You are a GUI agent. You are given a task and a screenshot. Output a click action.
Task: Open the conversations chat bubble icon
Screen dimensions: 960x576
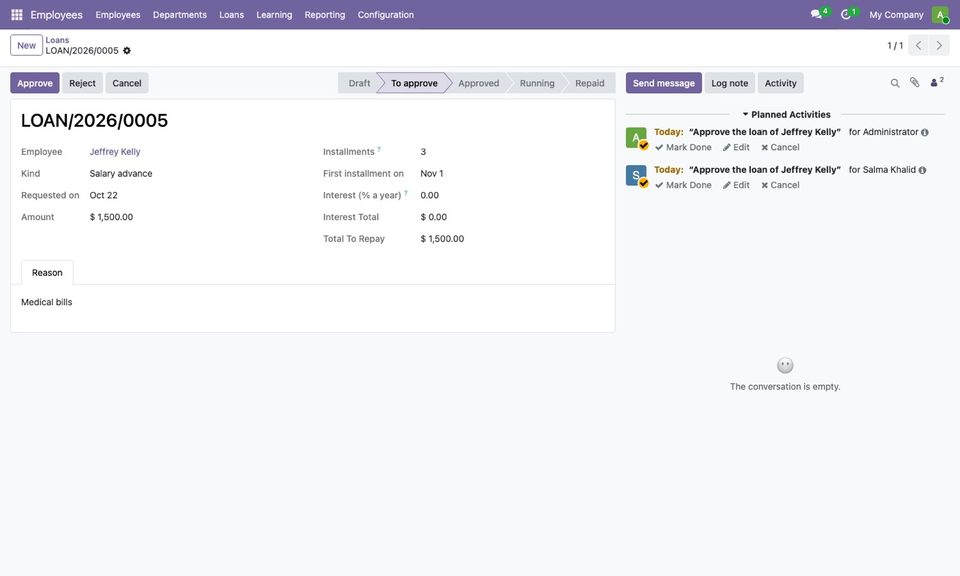coord(816,14)
